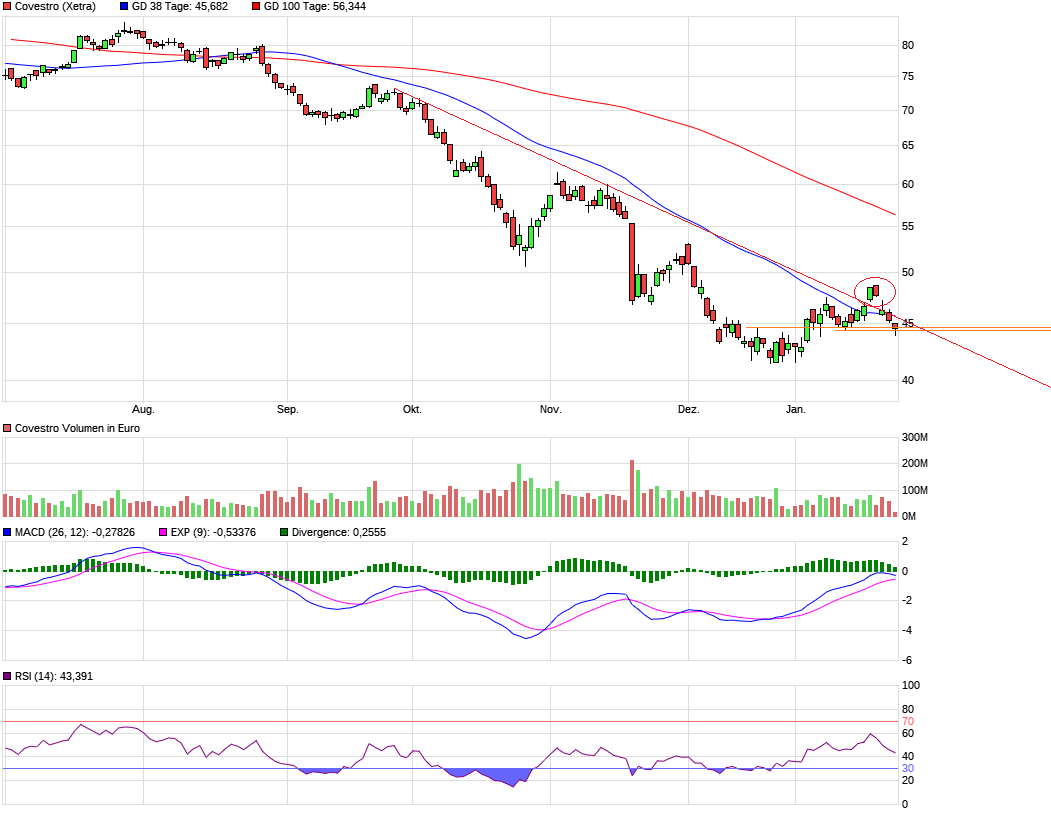Click the purple RSI (14) legend swatch
Screen dimensions: 1051x814
pyautogui.click(x=7, y=677)
